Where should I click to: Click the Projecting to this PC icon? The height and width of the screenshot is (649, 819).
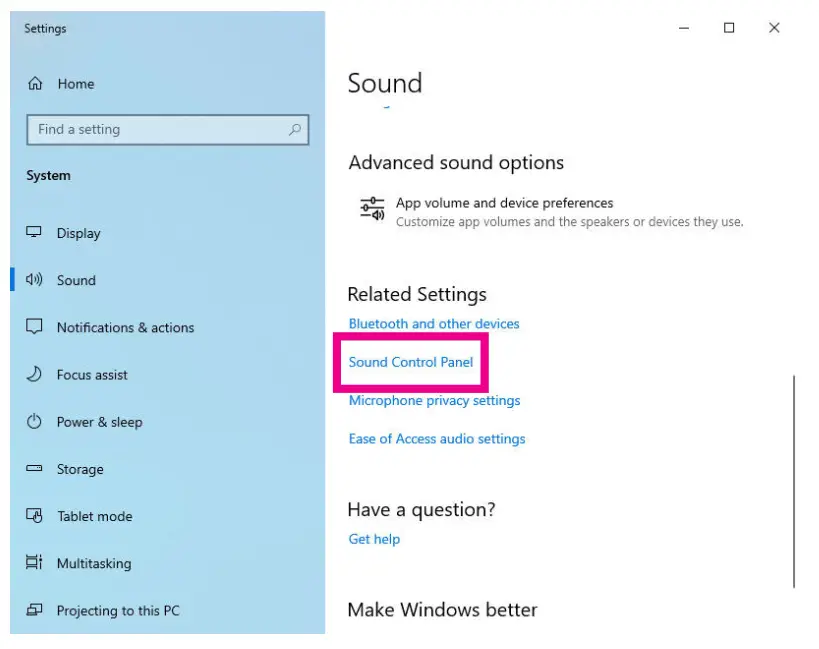(x=35, y=610)
